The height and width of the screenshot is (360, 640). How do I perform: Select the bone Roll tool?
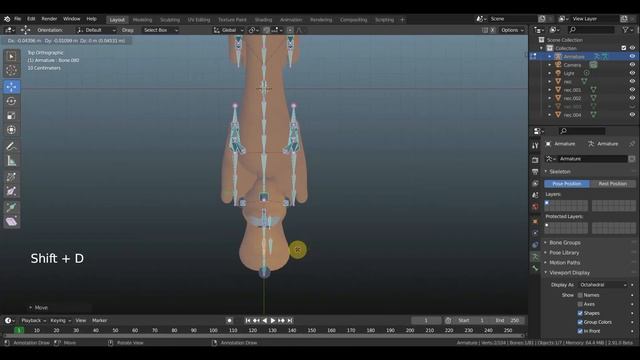[11, 177]
